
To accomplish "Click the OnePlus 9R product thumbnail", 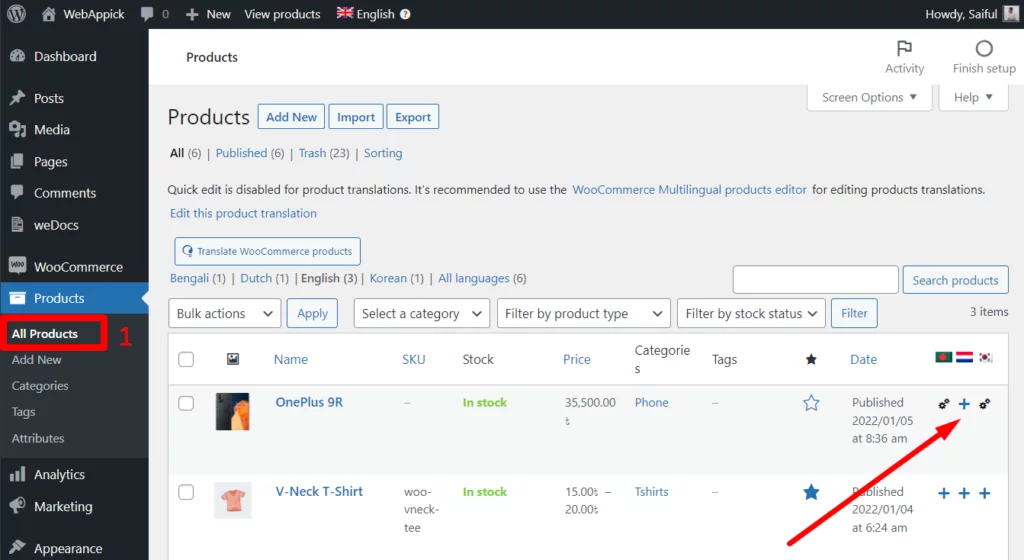I will pyautogui.click(x=232, y=411).
